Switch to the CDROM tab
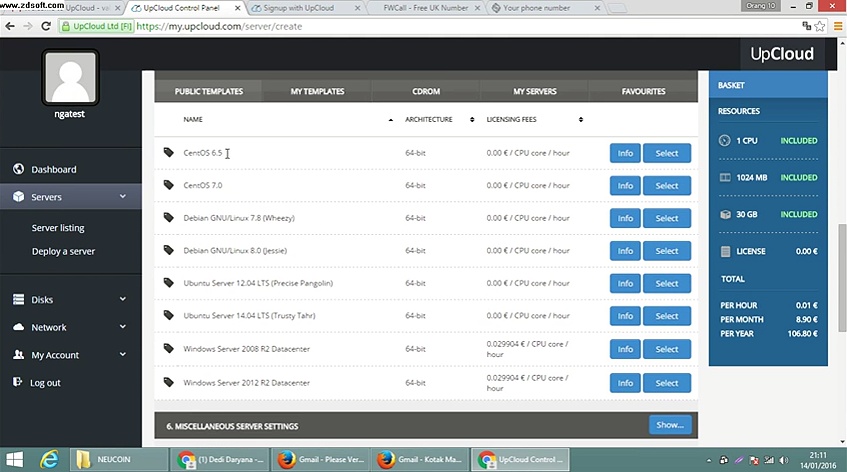The height and width of the screenshot is (472, 847). [426, 91]
